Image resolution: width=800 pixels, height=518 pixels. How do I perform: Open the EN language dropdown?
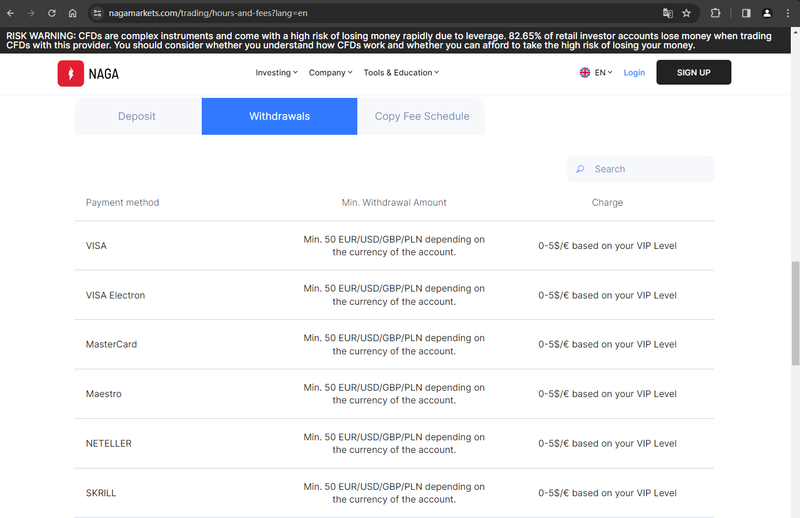click(x=603, y=72)
